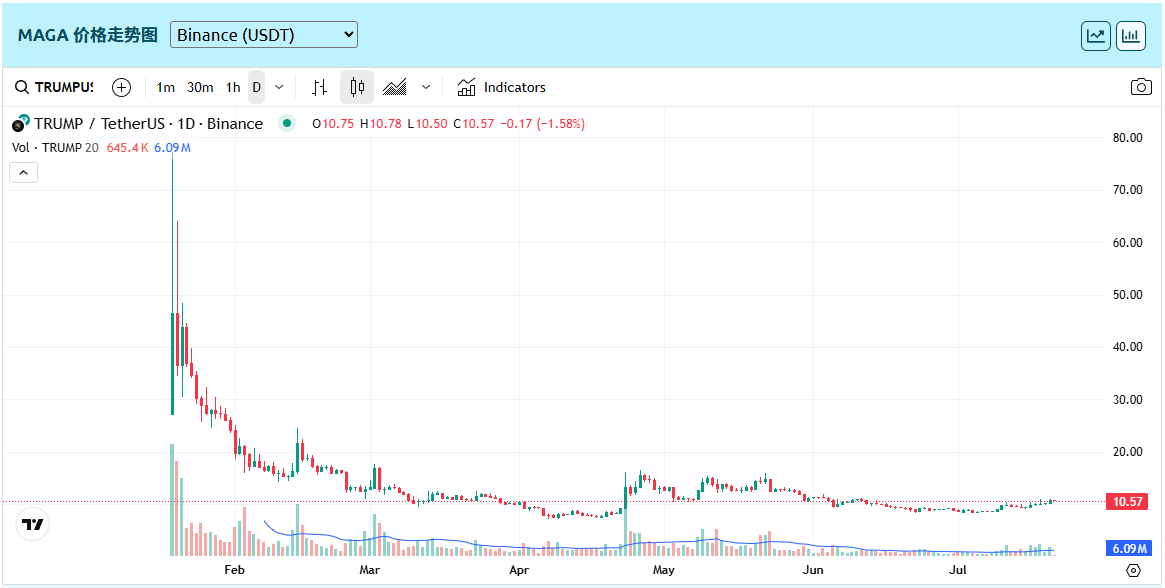
Task: Select the D daily interval
Action: point(256,87)
